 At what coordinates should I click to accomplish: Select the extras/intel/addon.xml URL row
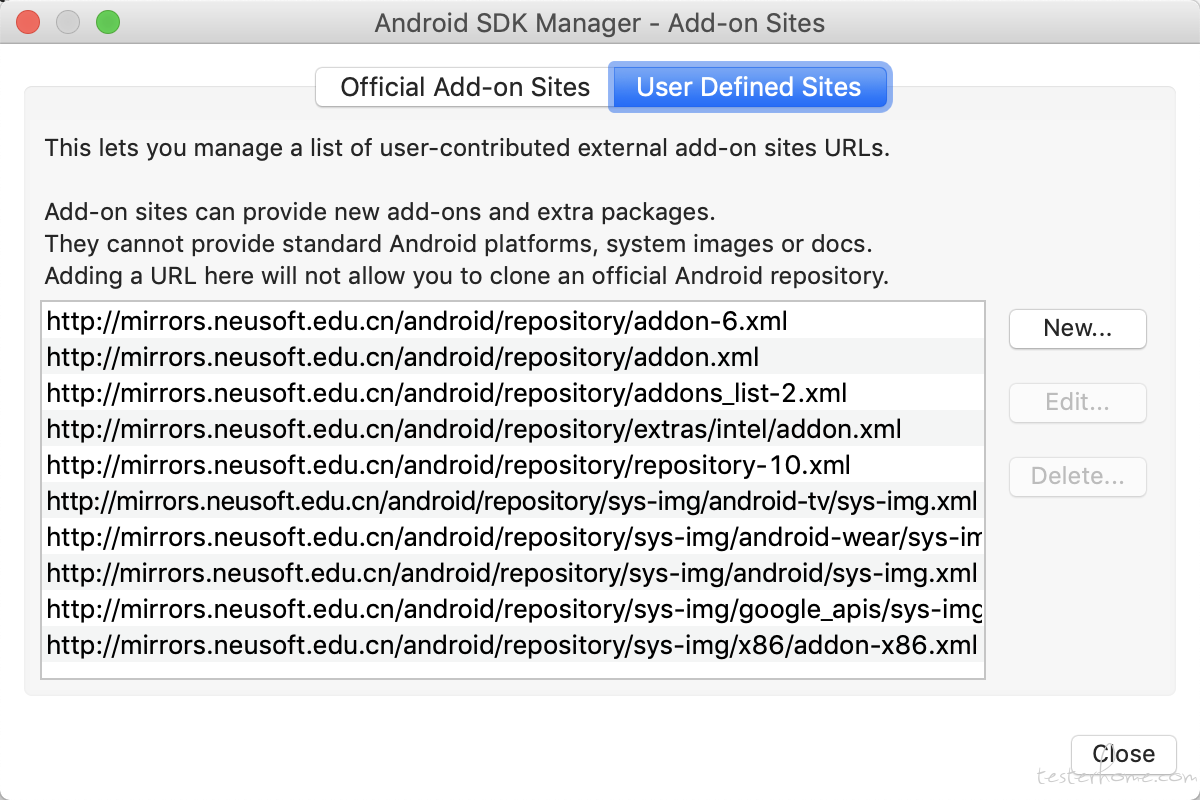(513, 429)
